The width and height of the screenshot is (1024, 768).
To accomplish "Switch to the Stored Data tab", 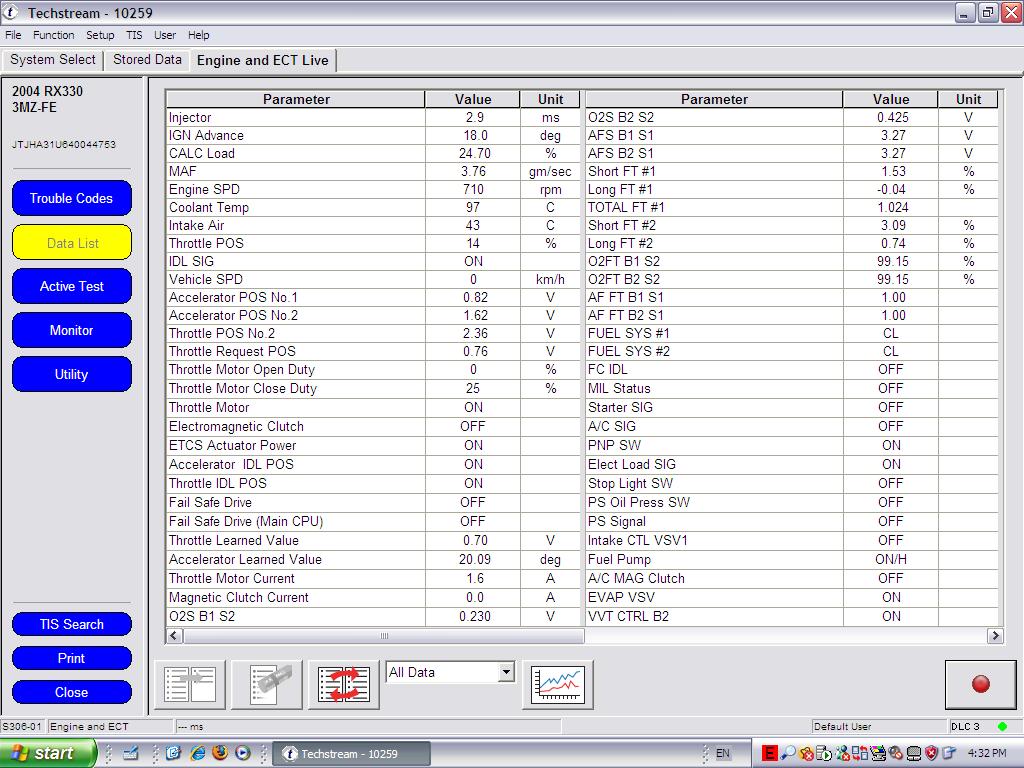I will point(147,60).
